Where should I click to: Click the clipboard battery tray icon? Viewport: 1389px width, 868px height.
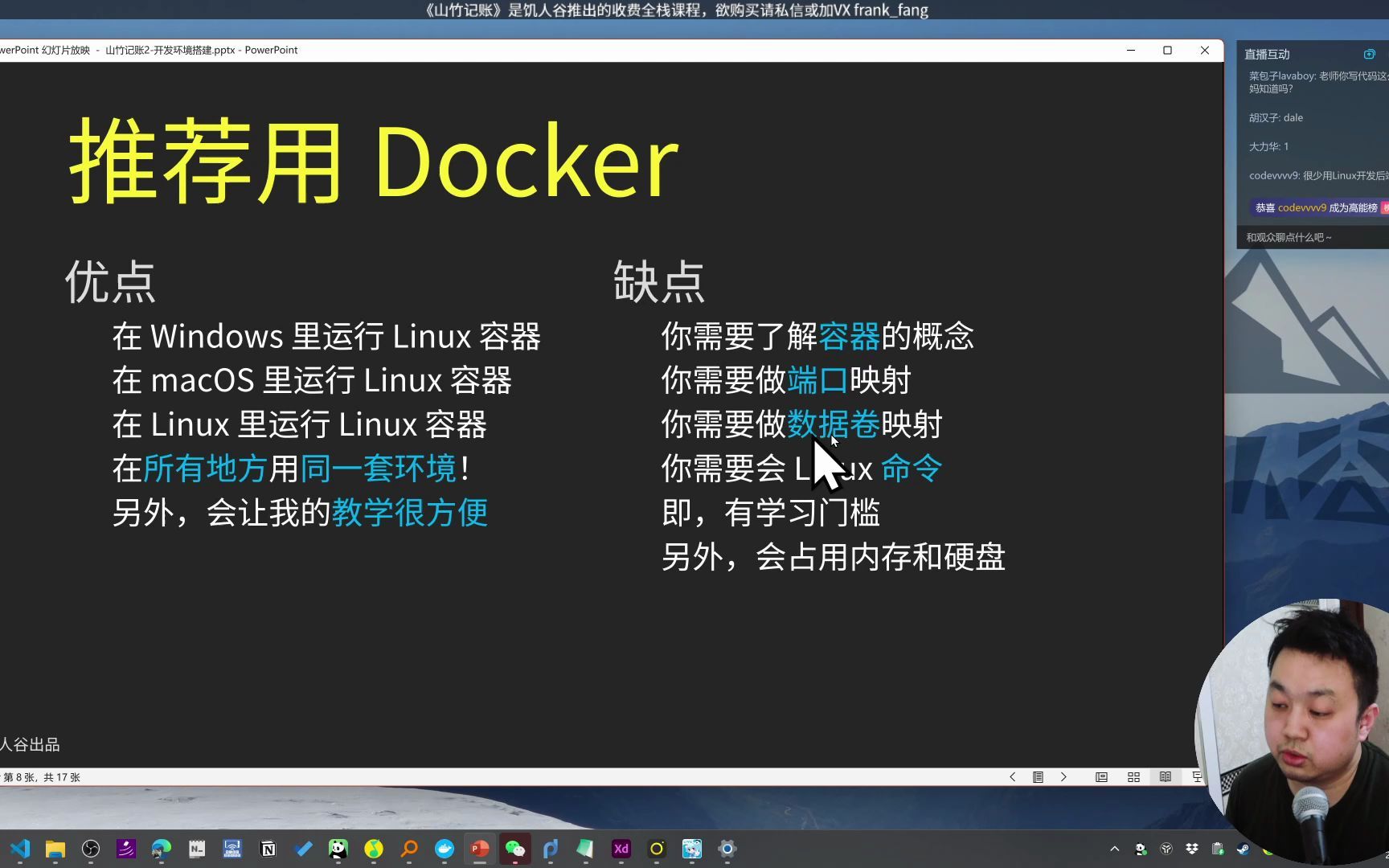[1218, 849]
